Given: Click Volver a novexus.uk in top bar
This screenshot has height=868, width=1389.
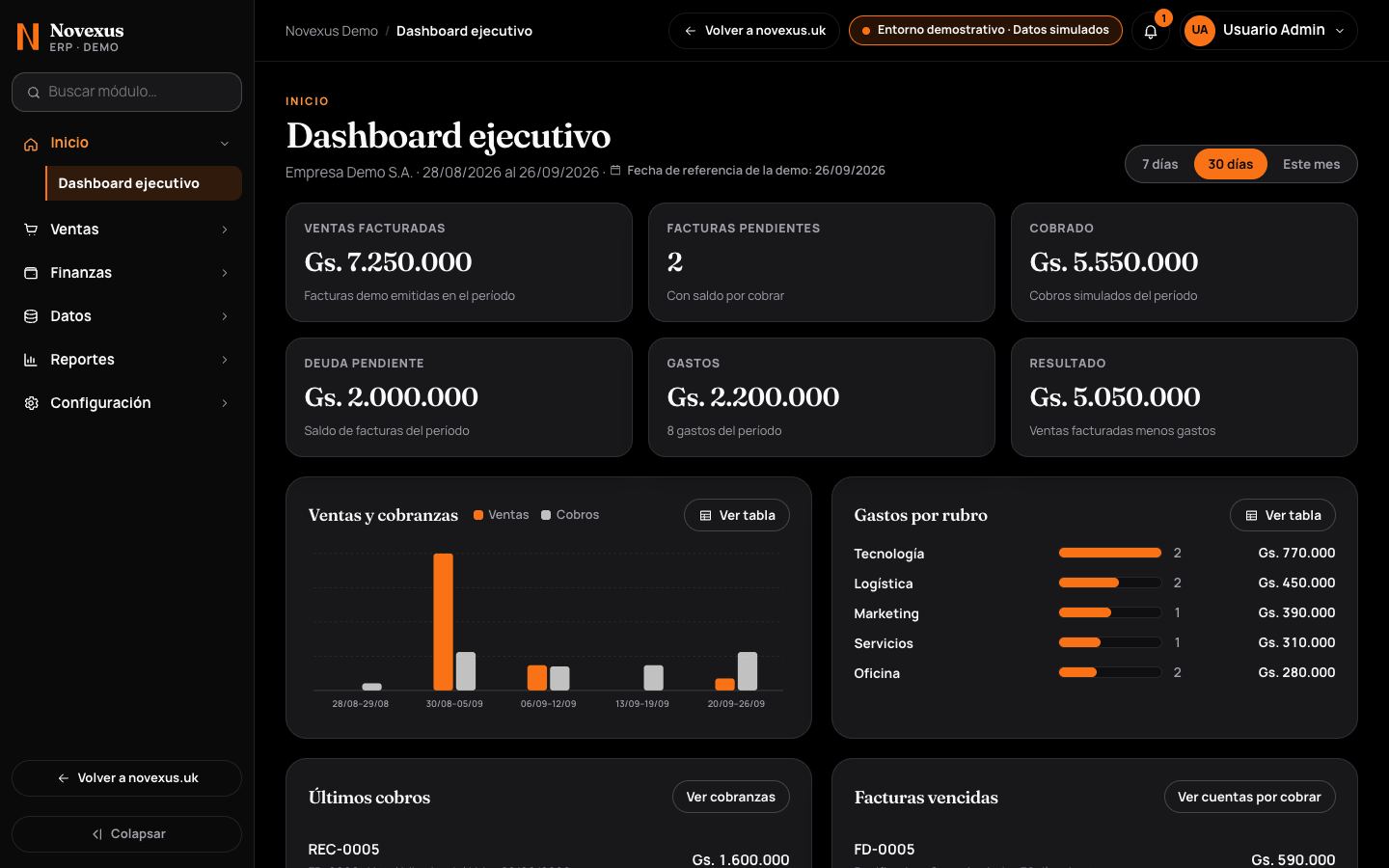Looking at the screenshot, I should 754,31.
